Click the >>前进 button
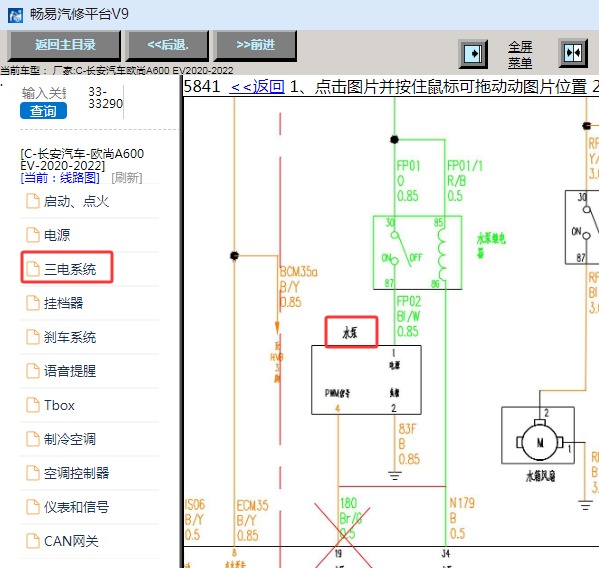599x568 pixels. [x=255, y=45]
